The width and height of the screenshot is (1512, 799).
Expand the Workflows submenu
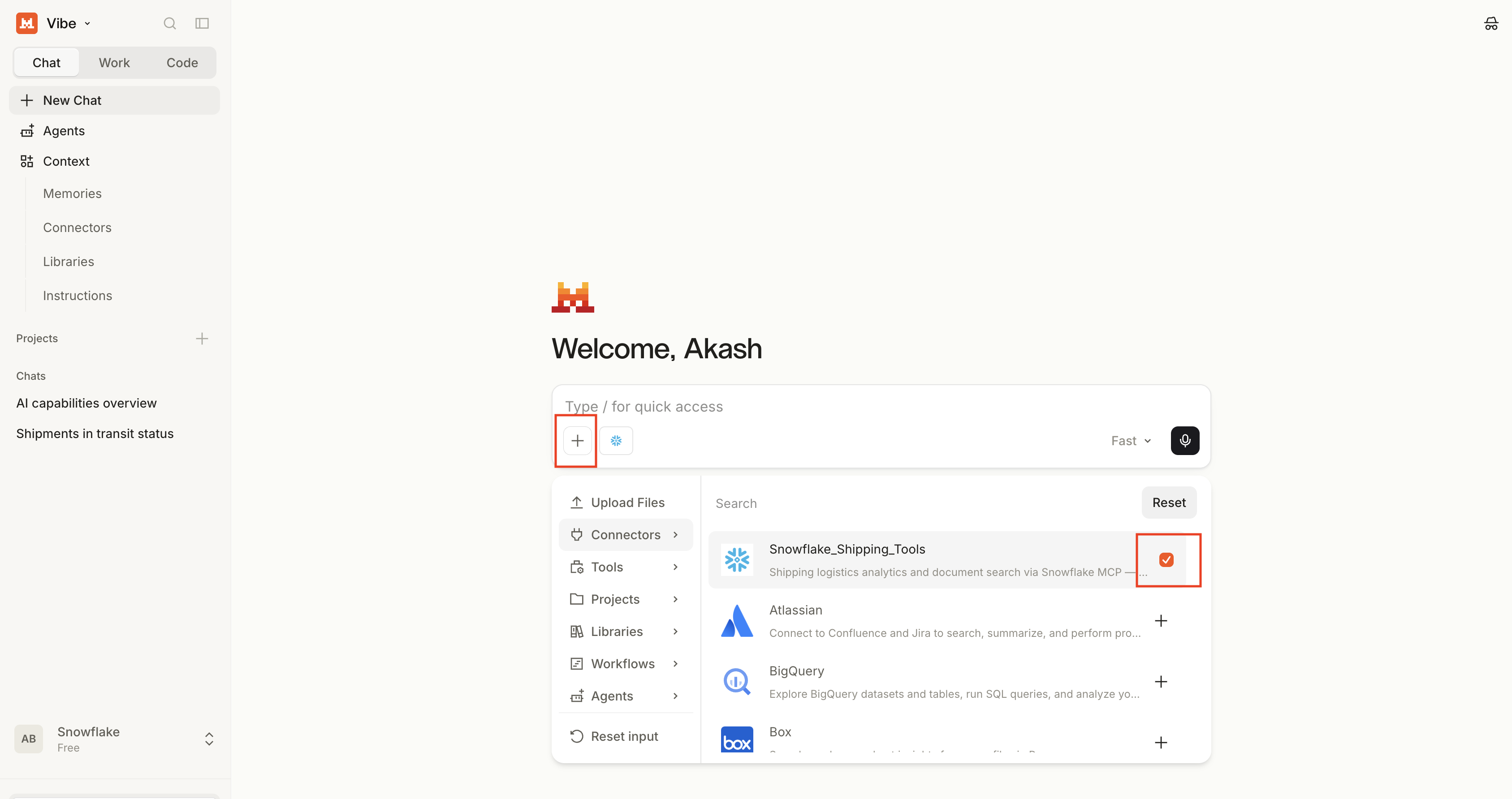click(626, 664)
